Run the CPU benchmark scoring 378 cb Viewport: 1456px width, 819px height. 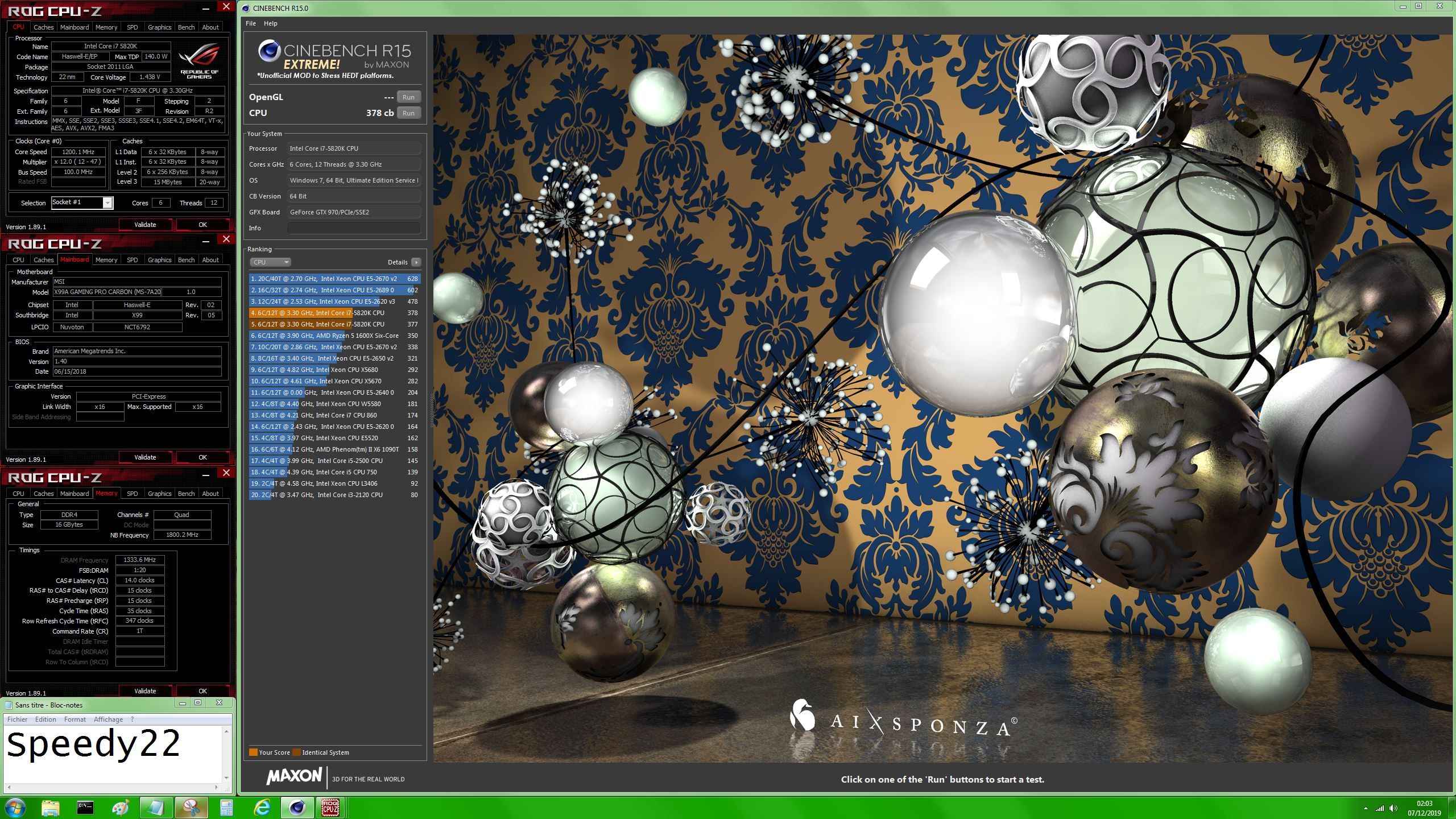click(408, 113)
